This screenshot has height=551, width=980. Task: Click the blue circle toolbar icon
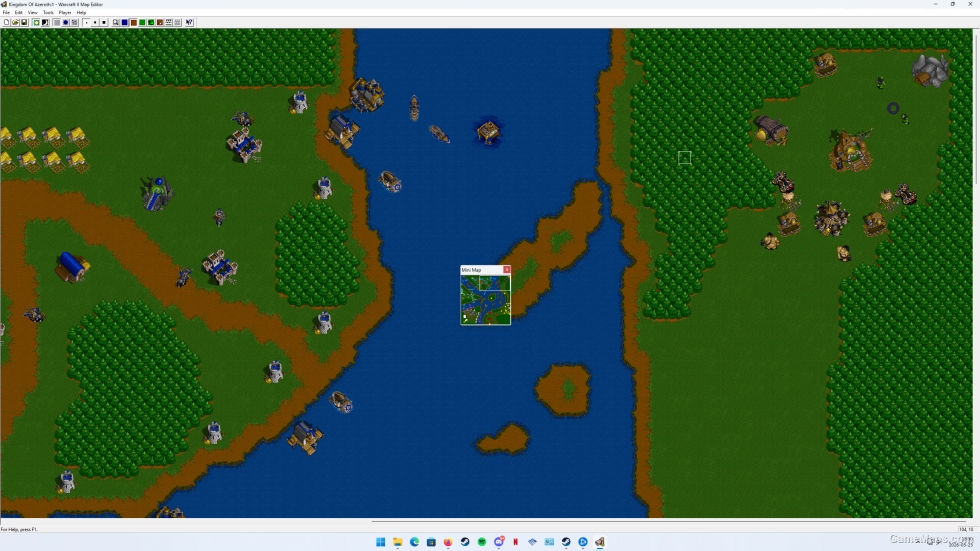coord(66,22)
